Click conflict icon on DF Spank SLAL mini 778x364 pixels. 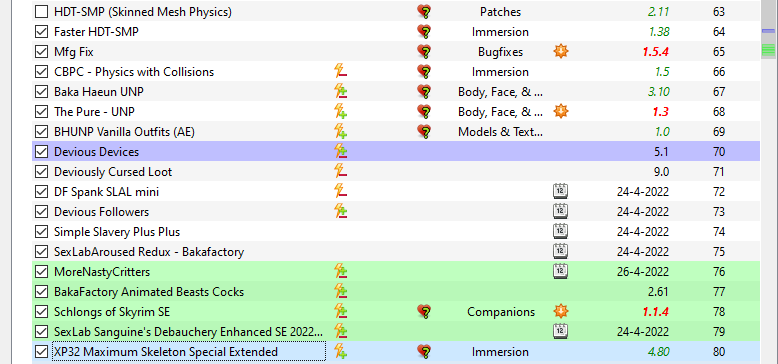[x=340, y=191]
